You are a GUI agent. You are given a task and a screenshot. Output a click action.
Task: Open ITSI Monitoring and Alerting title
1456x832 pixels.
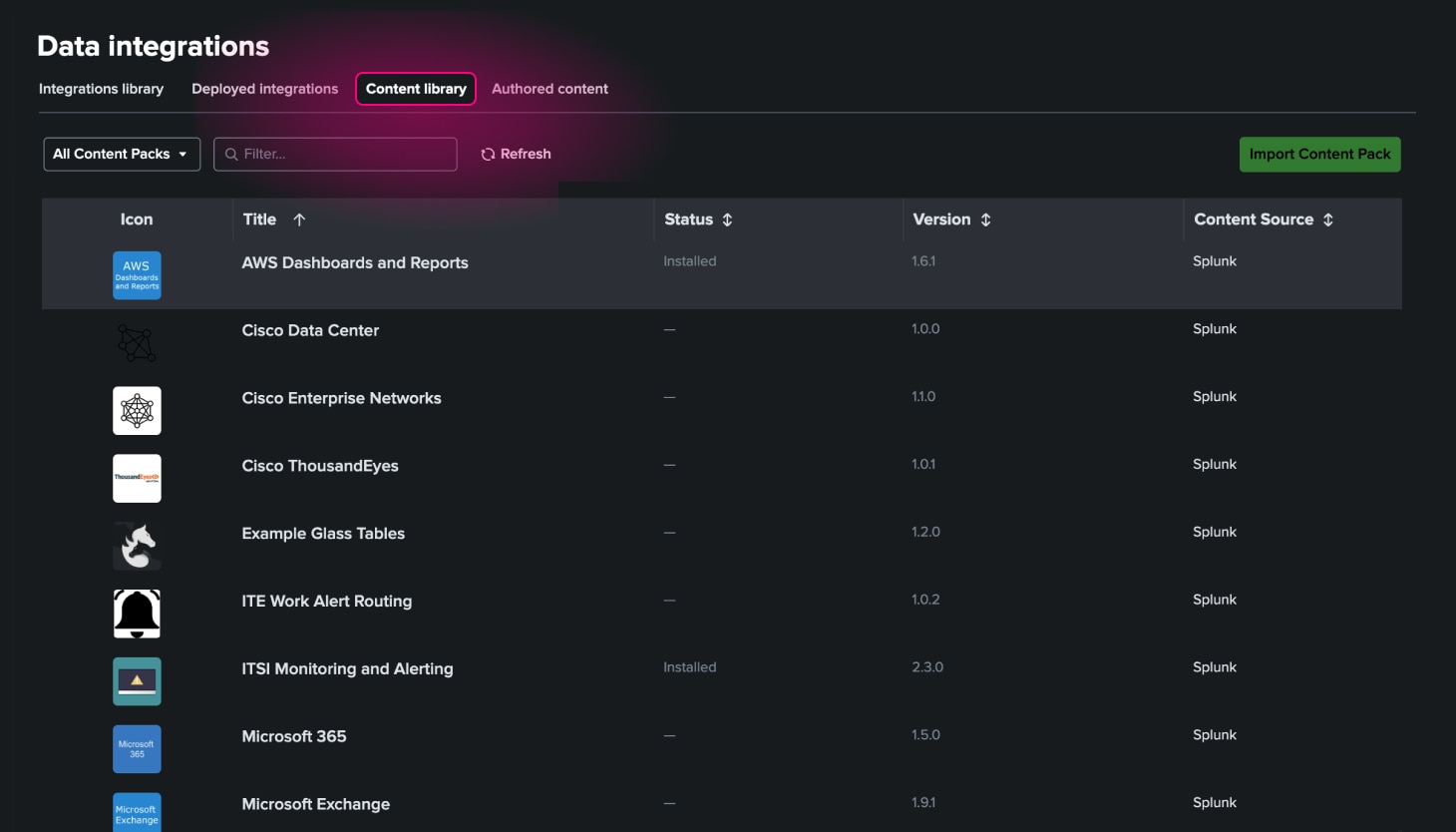click(x=347, y=669)
